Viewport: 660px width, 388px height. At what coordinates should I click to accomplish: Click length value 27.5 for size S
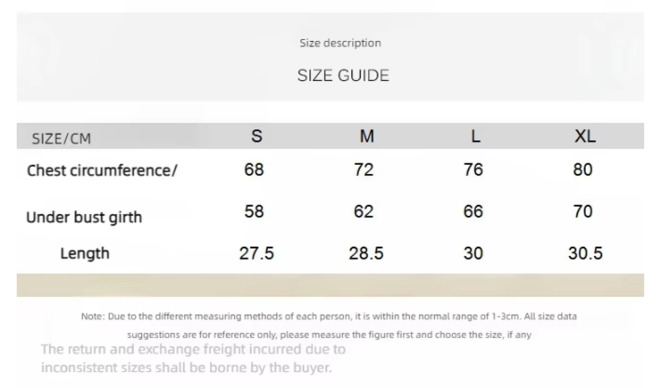click(256, 253)
